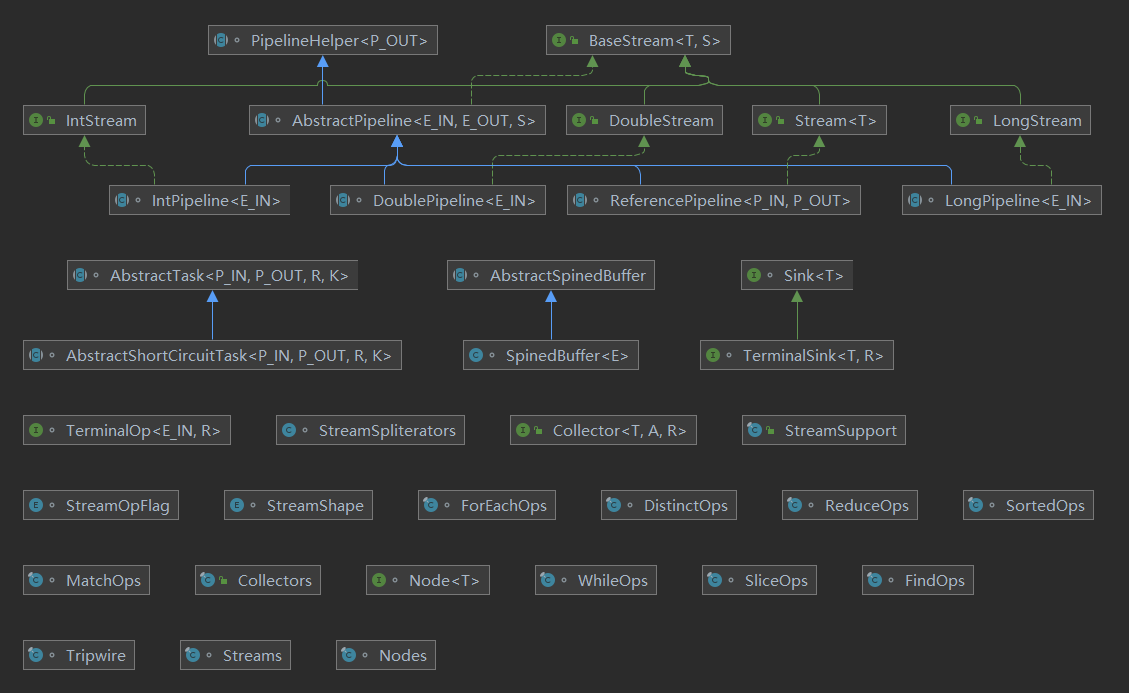The width and height of the screenshot is (1129, 693).
Task: Click the interface icon on the Node<T> box
Action: coord(380,581)
